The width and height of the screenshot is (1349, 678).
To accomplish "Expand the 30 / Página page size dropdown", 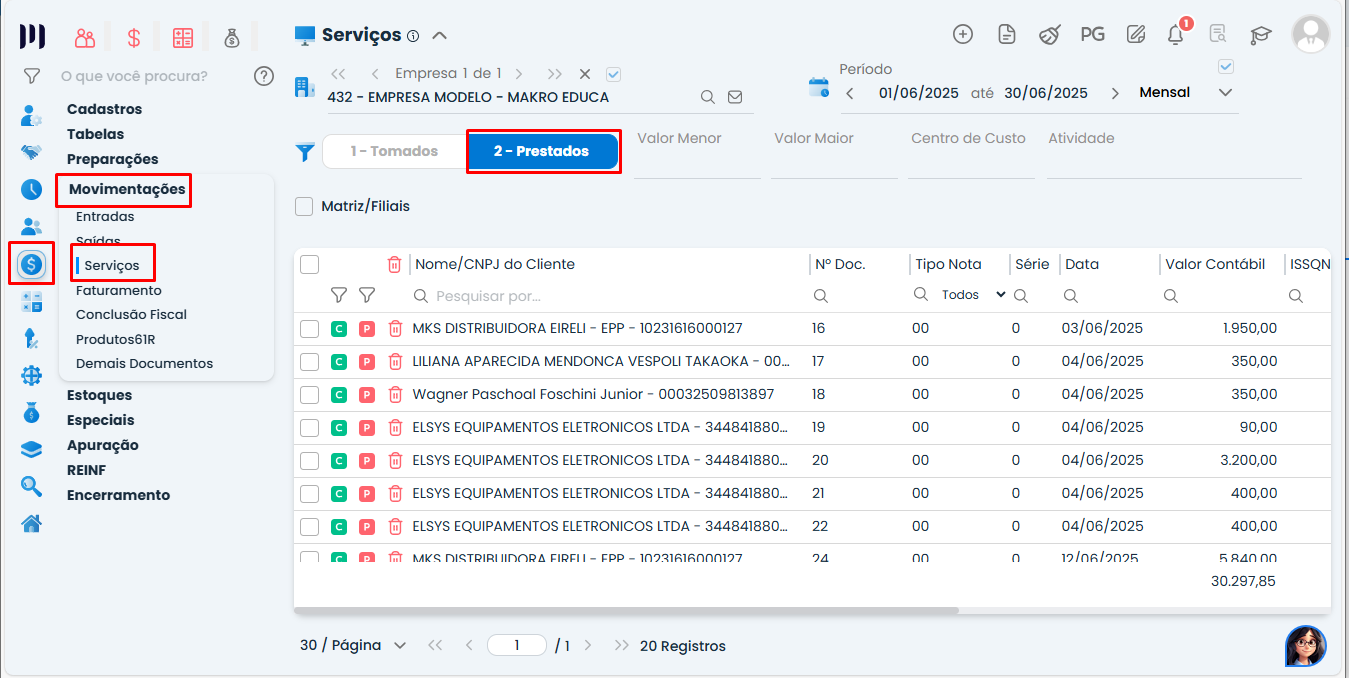I will tap(353, 646).
